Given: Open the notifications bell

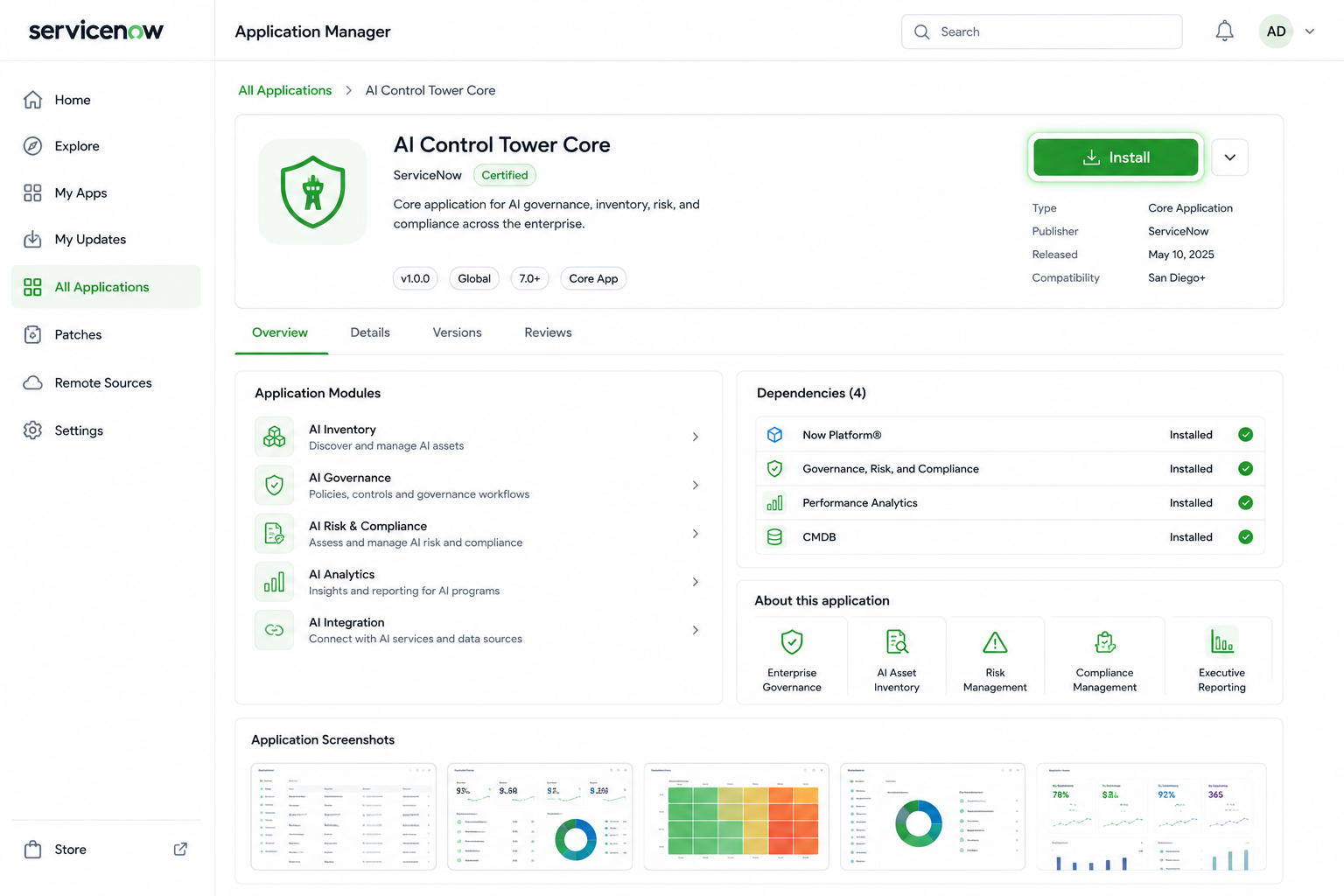Looking at the screenshot, I should pos(1224,31).
